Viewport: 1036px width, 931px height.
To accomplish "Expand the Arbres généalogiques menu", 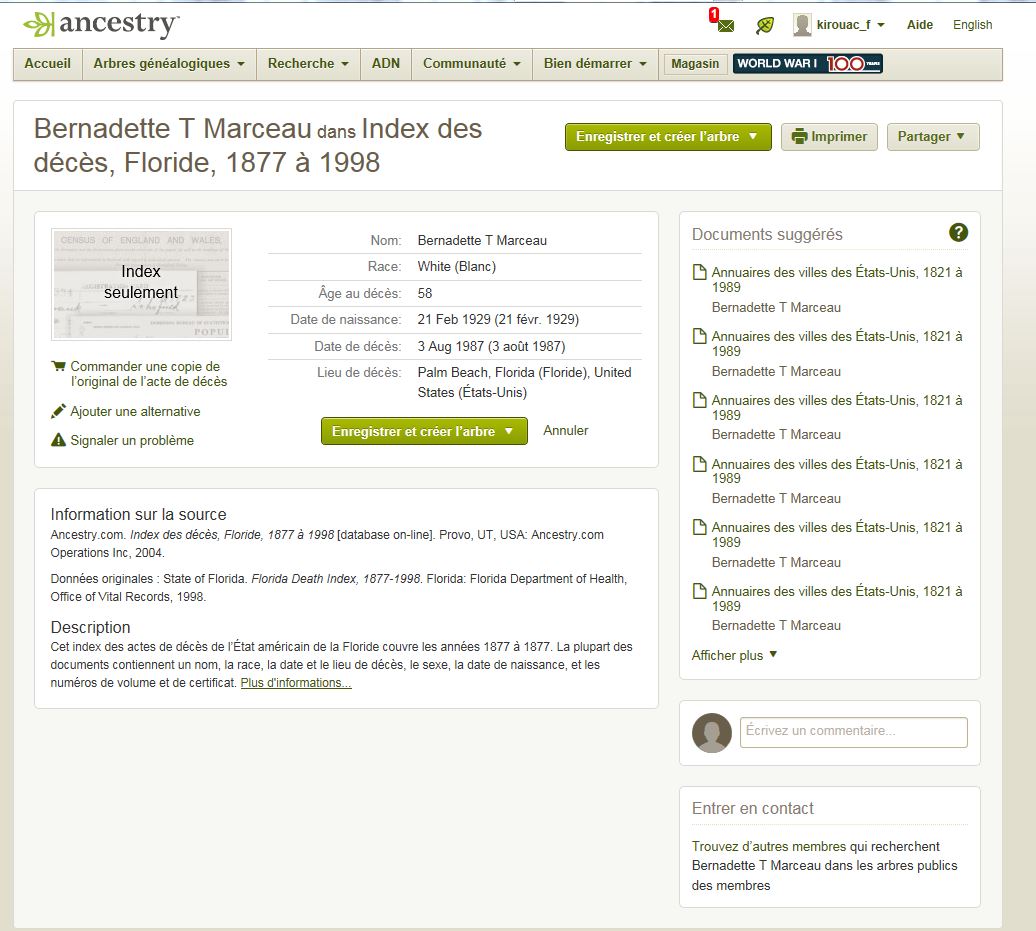I will point(169,63).
